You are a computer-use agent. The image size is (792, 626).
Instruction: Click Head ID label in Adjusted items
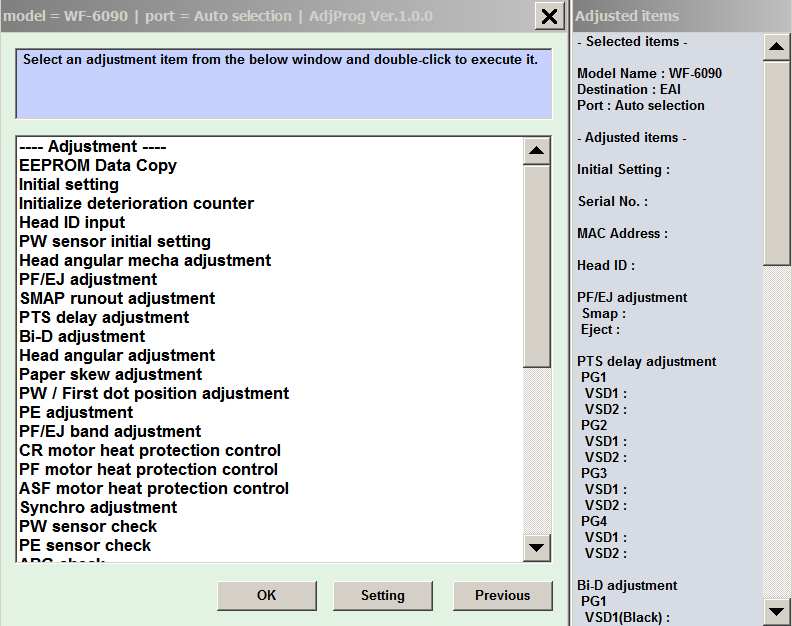click(606, 265)
